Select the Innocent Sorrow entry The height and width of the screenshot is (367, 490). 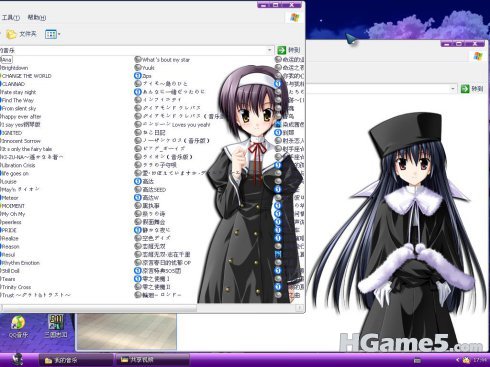point(21,141)
